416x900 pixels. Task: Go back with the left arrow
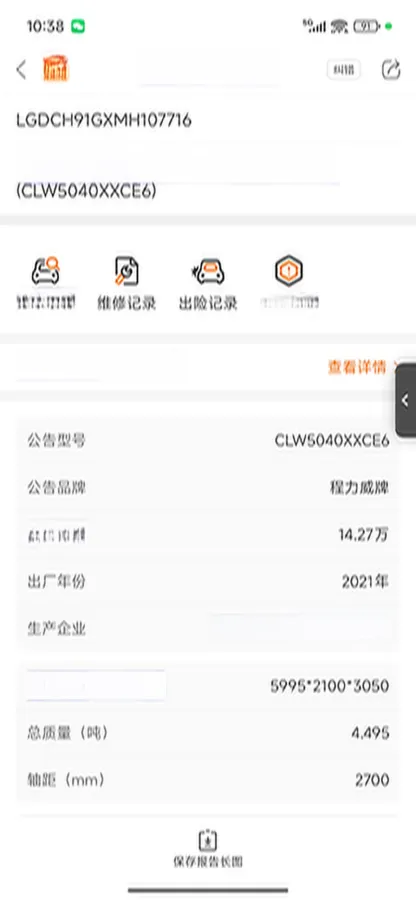(21, 70)
